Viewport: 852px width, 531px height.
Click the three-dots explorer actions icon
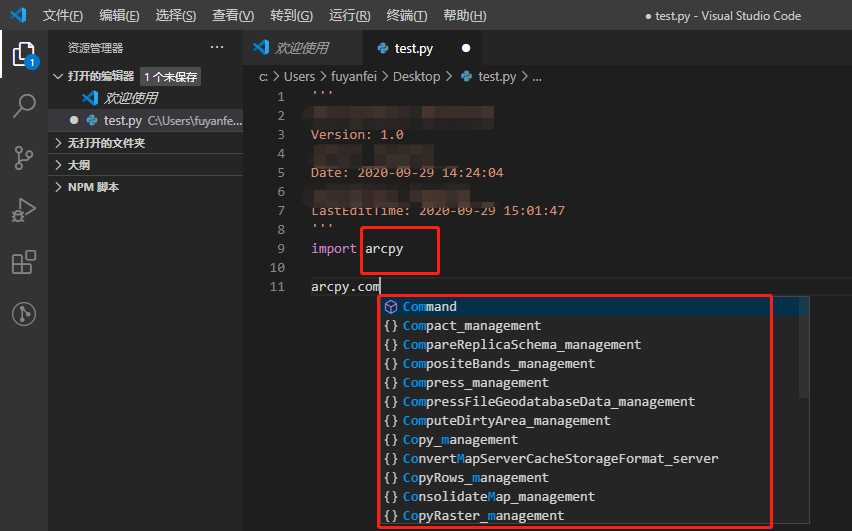pos(217,47)
